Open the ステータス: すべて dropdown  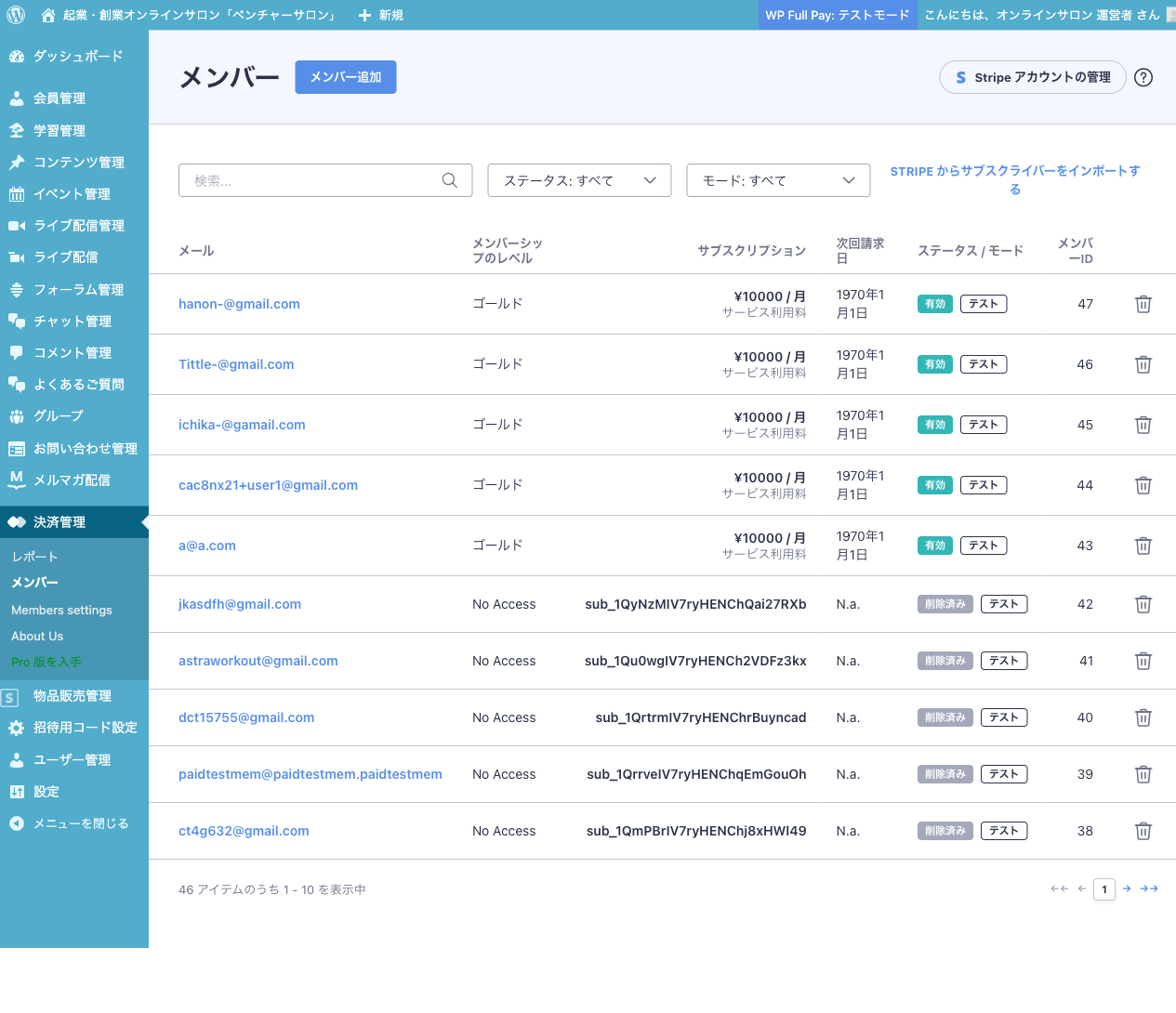579,180
